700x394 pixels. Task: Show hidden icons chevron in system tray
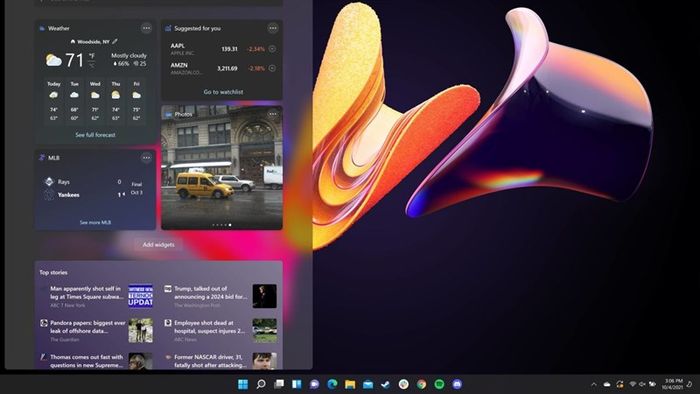click(594, 384)
